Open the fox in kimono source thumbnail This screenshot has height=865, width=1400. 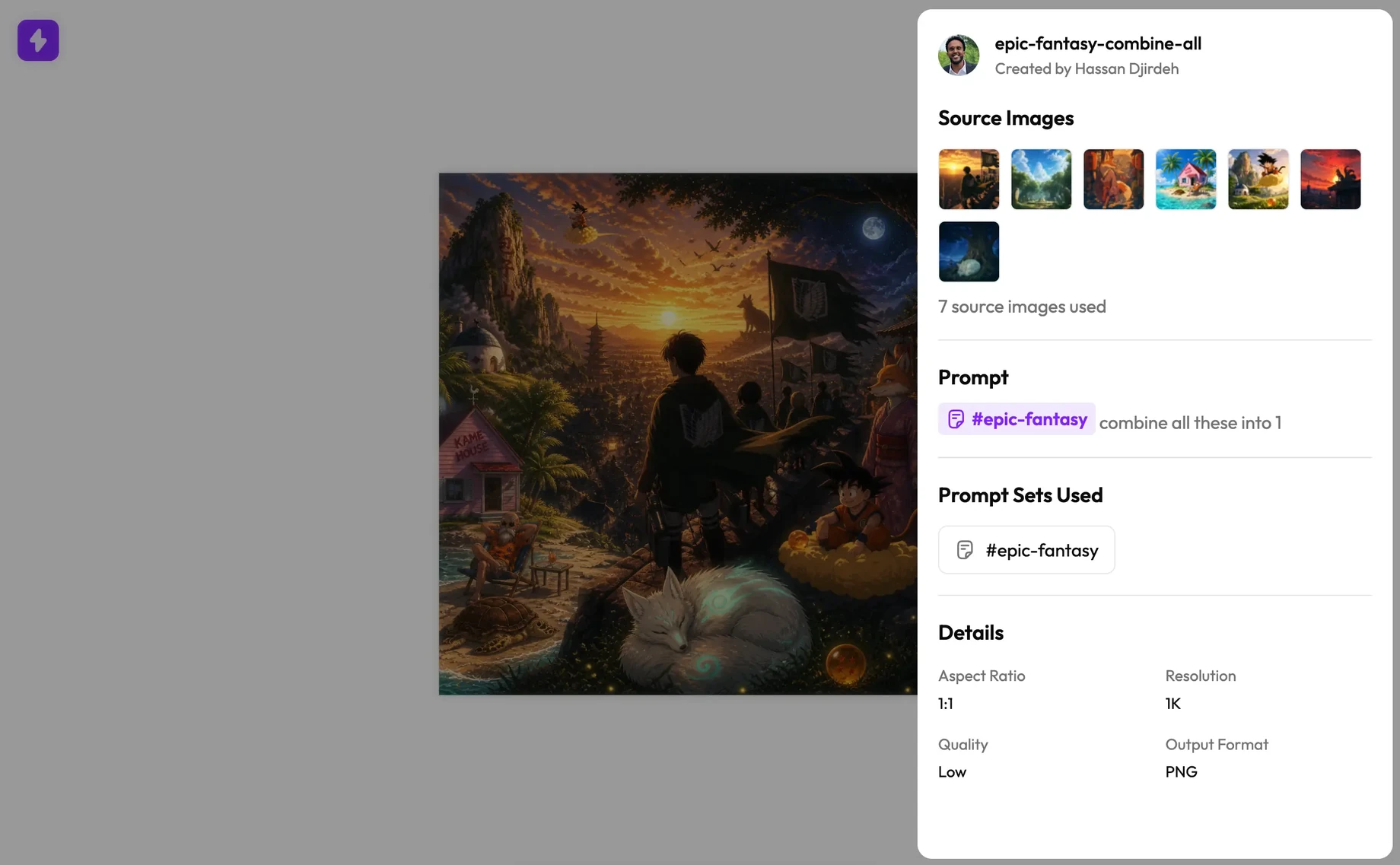coord(1113,179)
